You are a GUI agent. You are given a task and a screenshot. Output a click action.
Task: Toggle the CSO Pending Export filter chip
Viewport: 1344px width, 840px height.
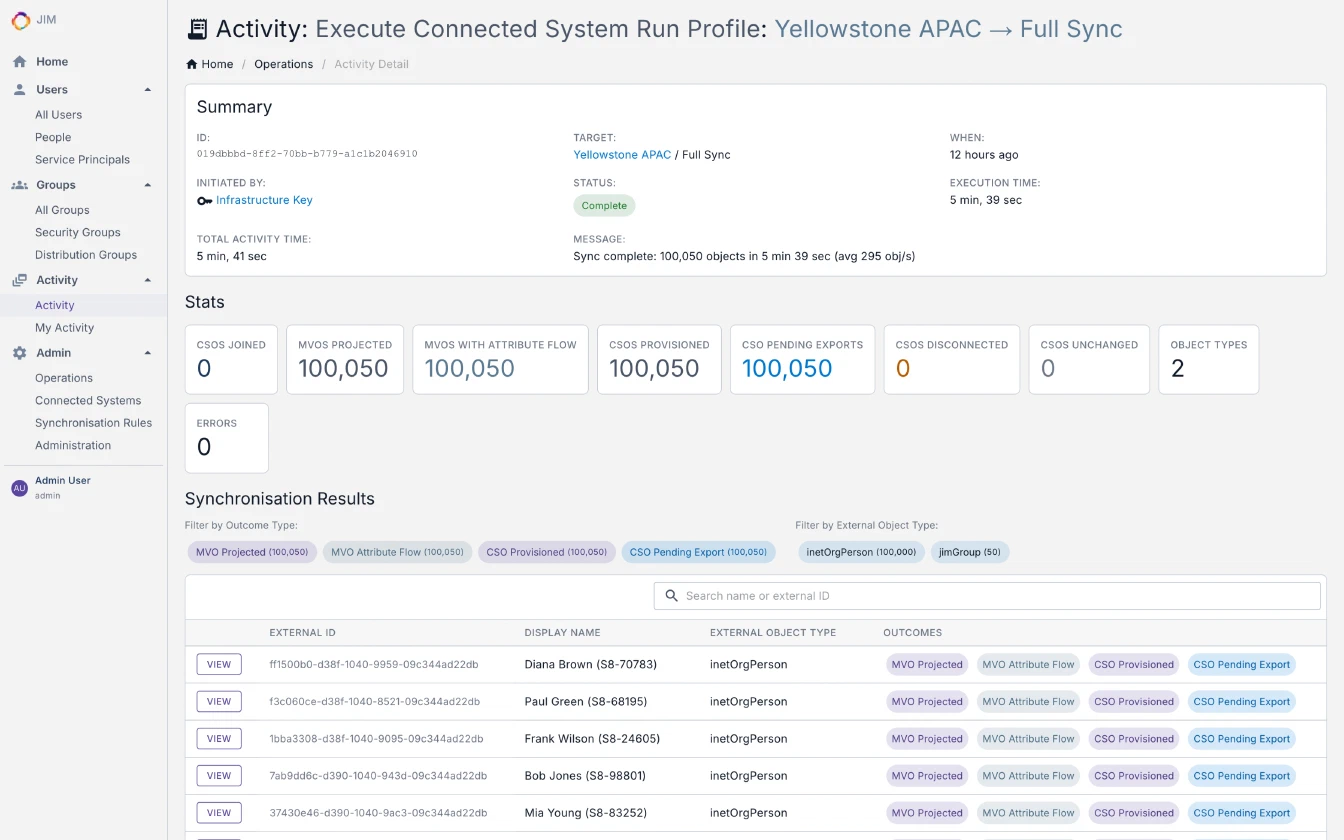pos(698,552)
